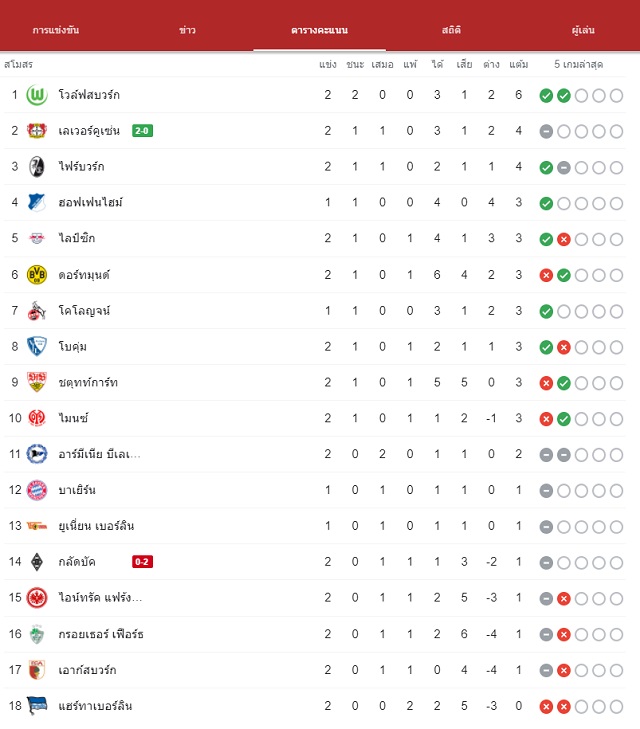This screenshot has width=640, height=729.
Task: Select the Hoffenheim club crest
Action: tap(37, 202)
